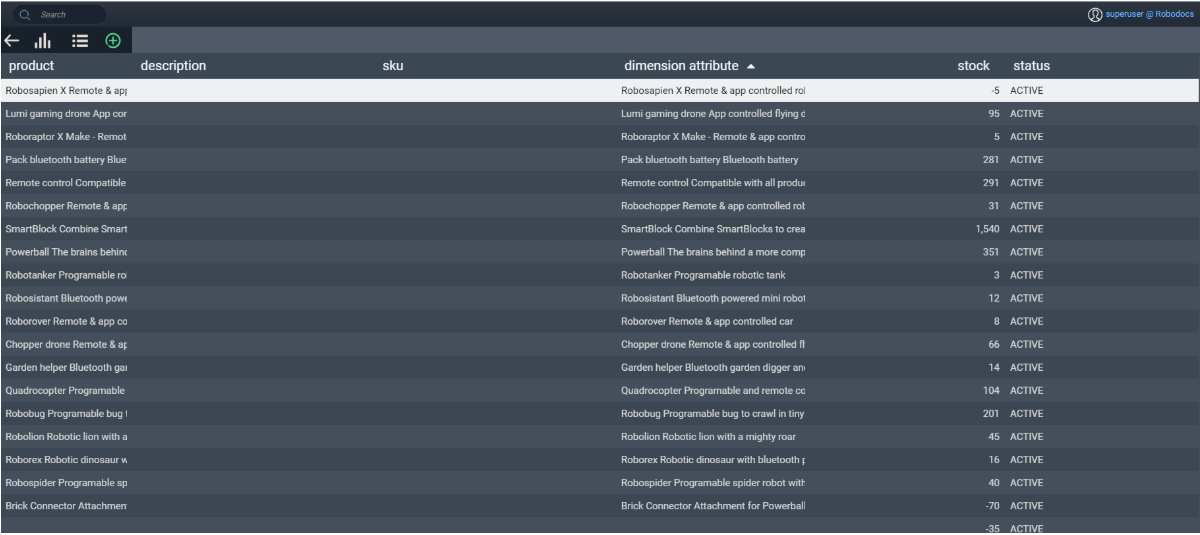The image size is (1200, 535).
Task: Select Robotanker Programable product cell
Action: click(66, 275)
